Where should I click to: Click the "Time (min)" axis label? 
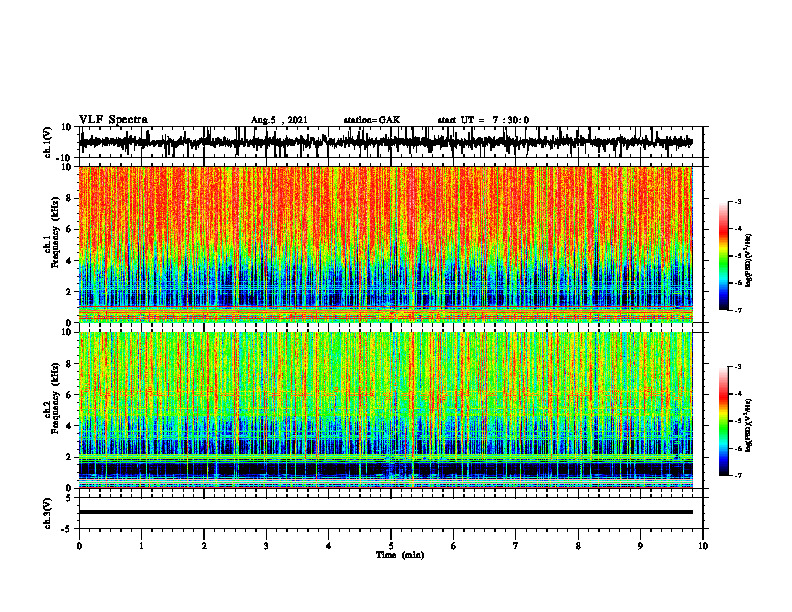(400, 555)
